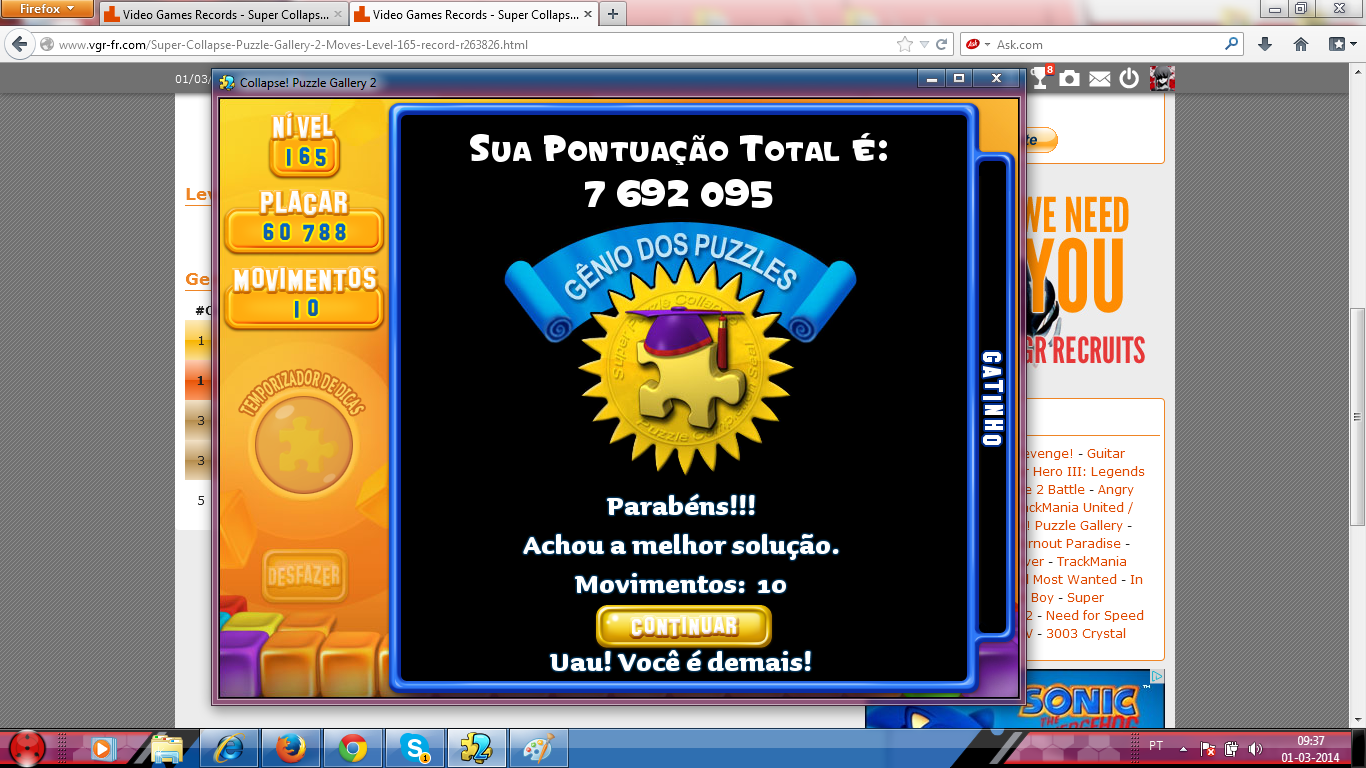This screenshot has width=1366, height=768.
Task: Open the Firefox downloads arrow icon
Action: point(1265,44)
